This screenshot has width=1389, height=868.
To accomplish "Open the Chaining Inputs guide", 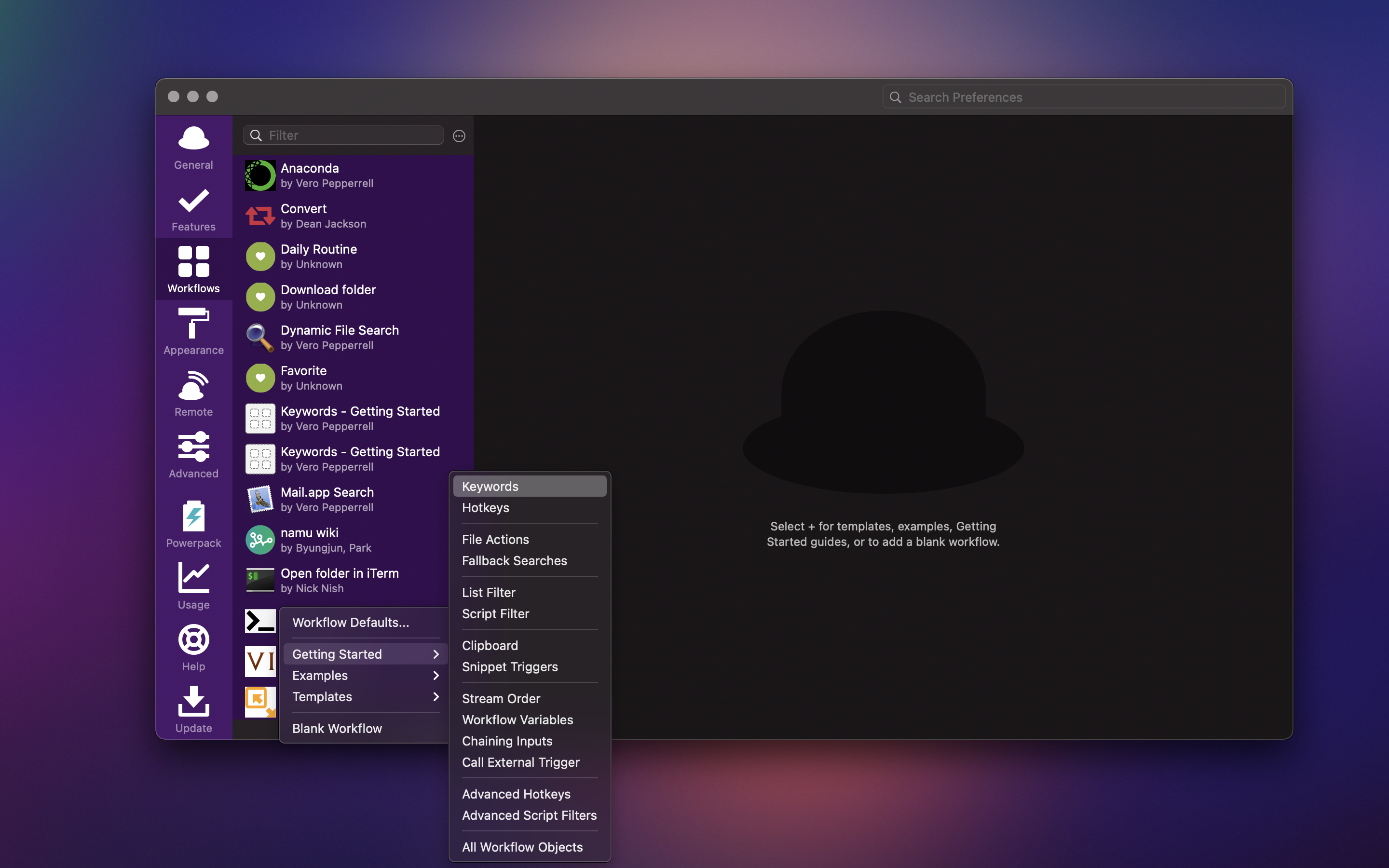I will click(x=530, y=741).
